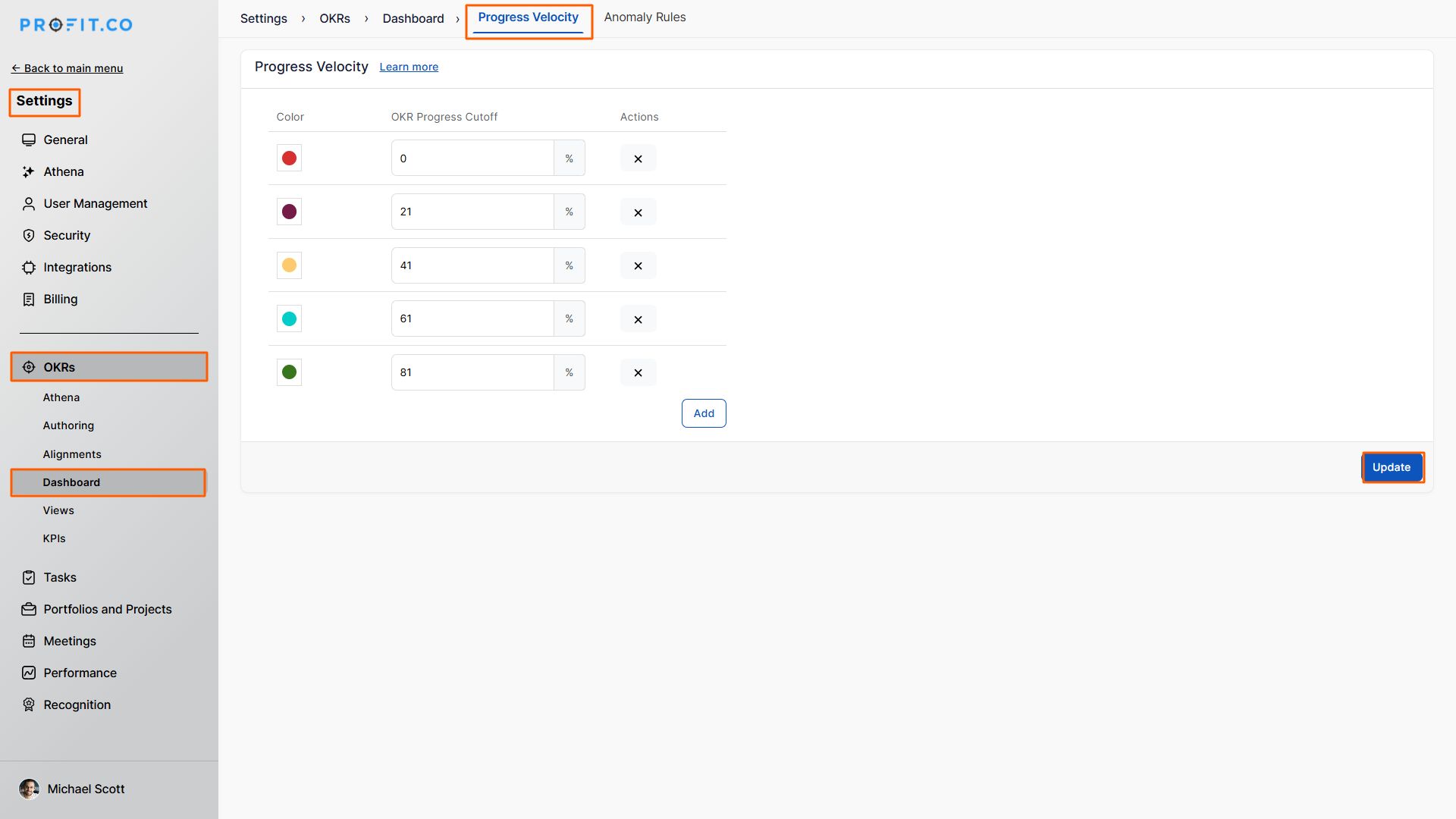
Task: Open the teal color swatch picker
Action: [289, 319]
